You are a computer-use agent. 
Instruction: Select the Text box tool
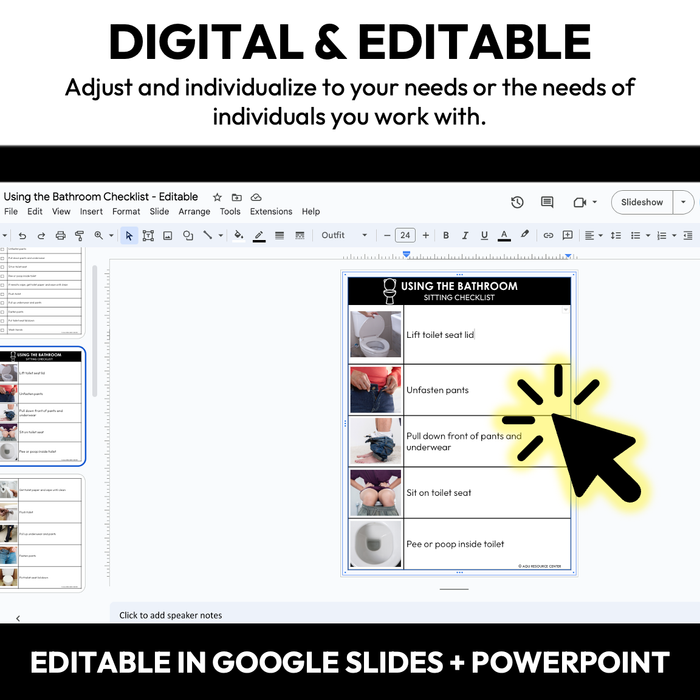[148, 236]
